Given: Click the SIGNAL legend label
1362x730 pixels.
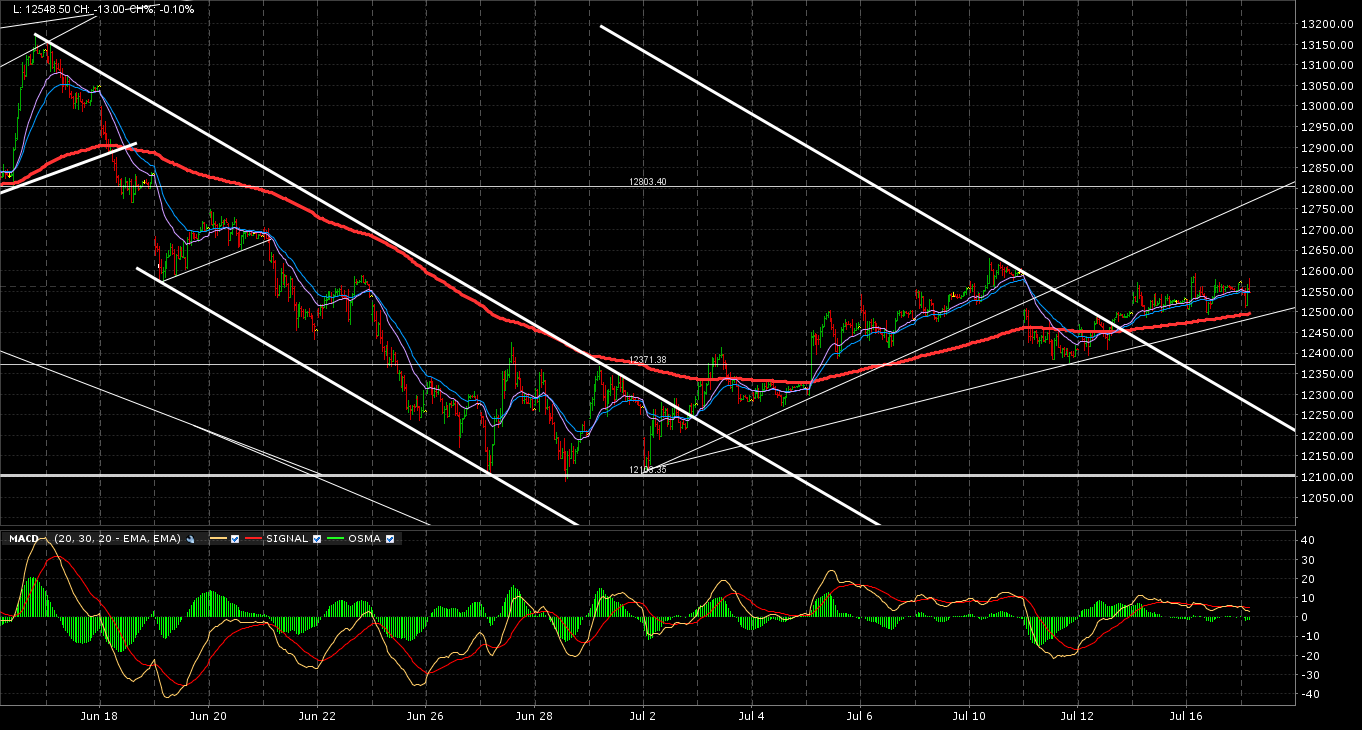Looking at the screenshot, I should coord(287,539).
